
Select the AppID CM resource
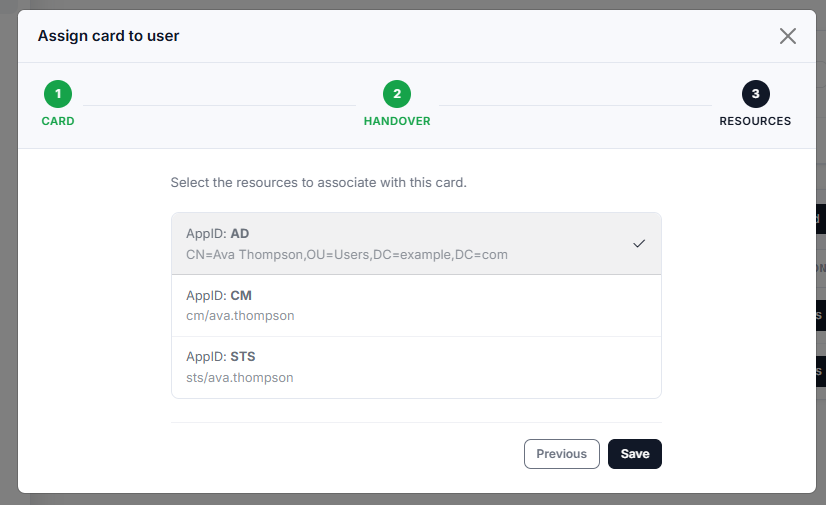tap(416, 305)
